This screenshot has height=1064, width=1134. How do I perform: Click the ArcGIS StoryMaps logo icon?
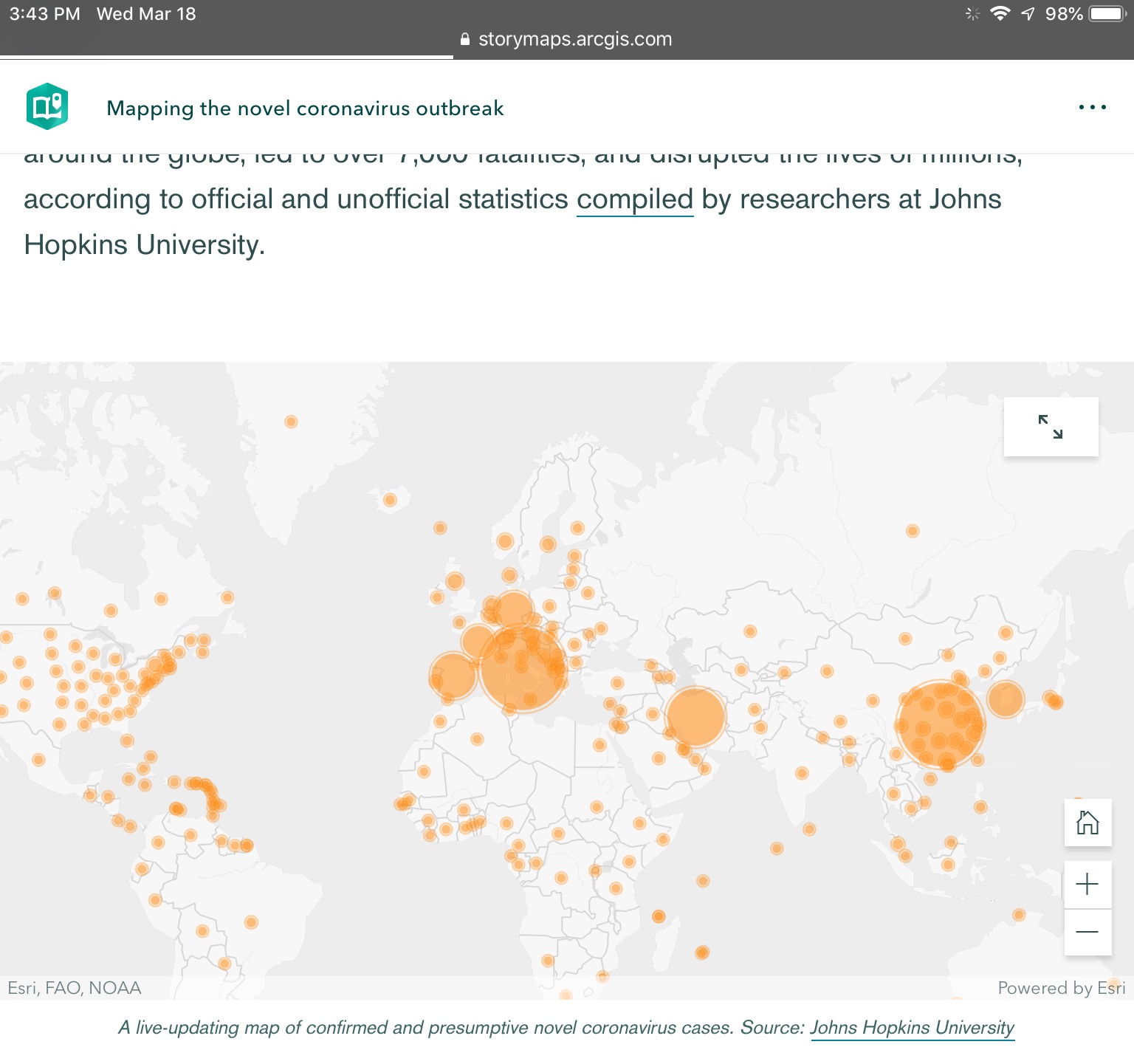[x=47, y=107]
